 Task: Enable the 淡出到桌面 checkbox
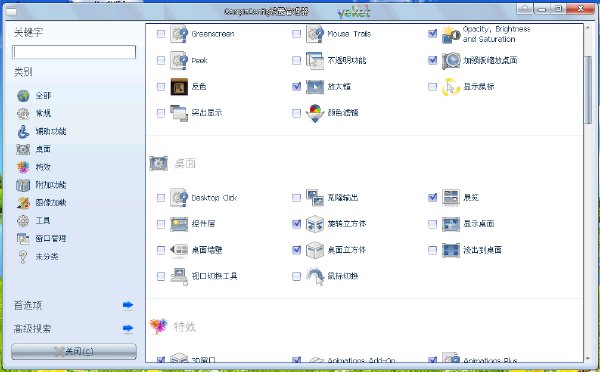tap(432, 250)
